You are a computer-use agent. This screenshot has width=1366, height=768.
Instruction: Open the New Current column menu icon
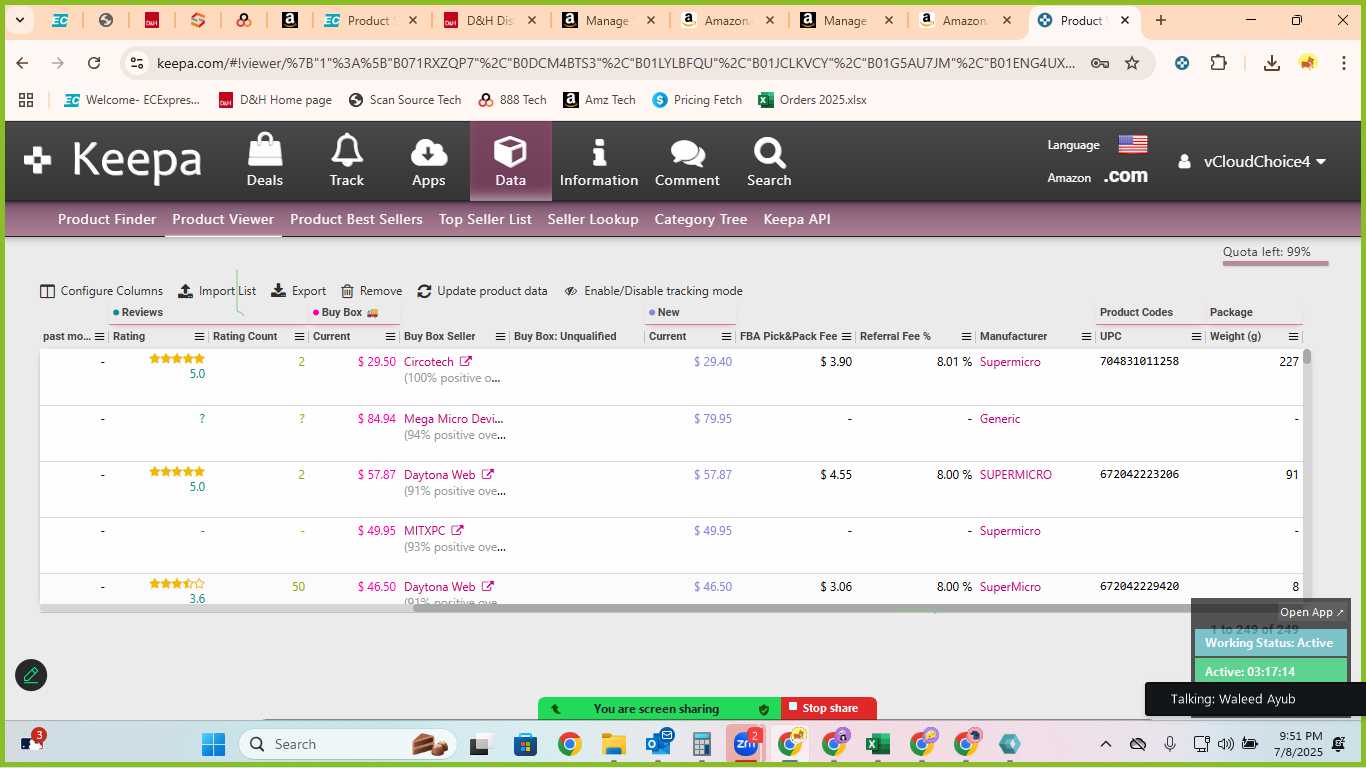tap(727, 337)
